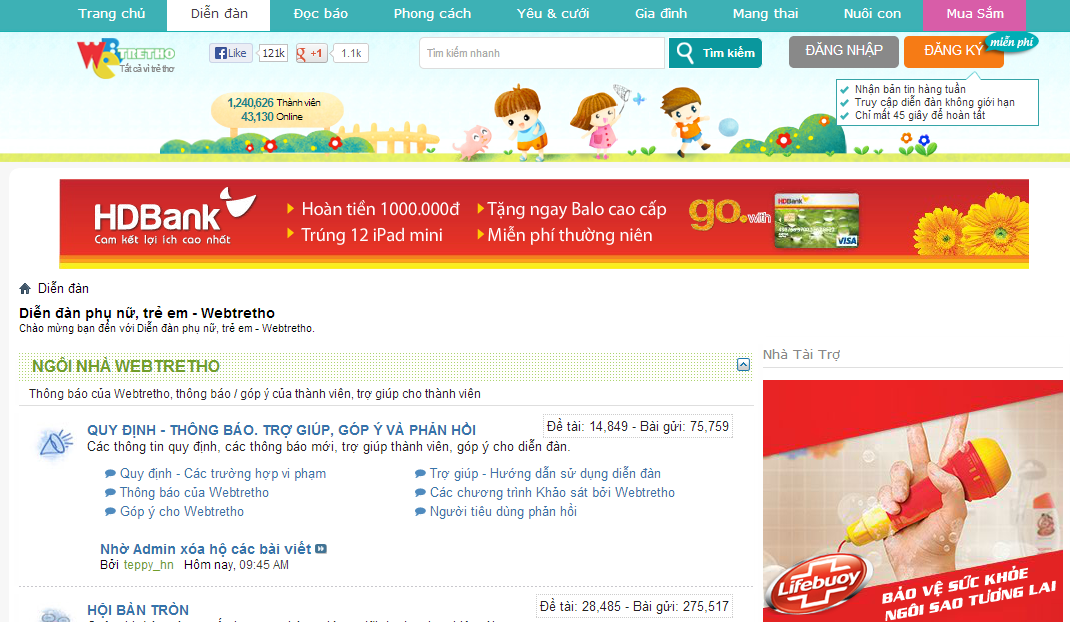Click NGÔI NHÀ WEBTRETHO category heading
This screenshot has width=1070, height=622.
tap(126, 366)
